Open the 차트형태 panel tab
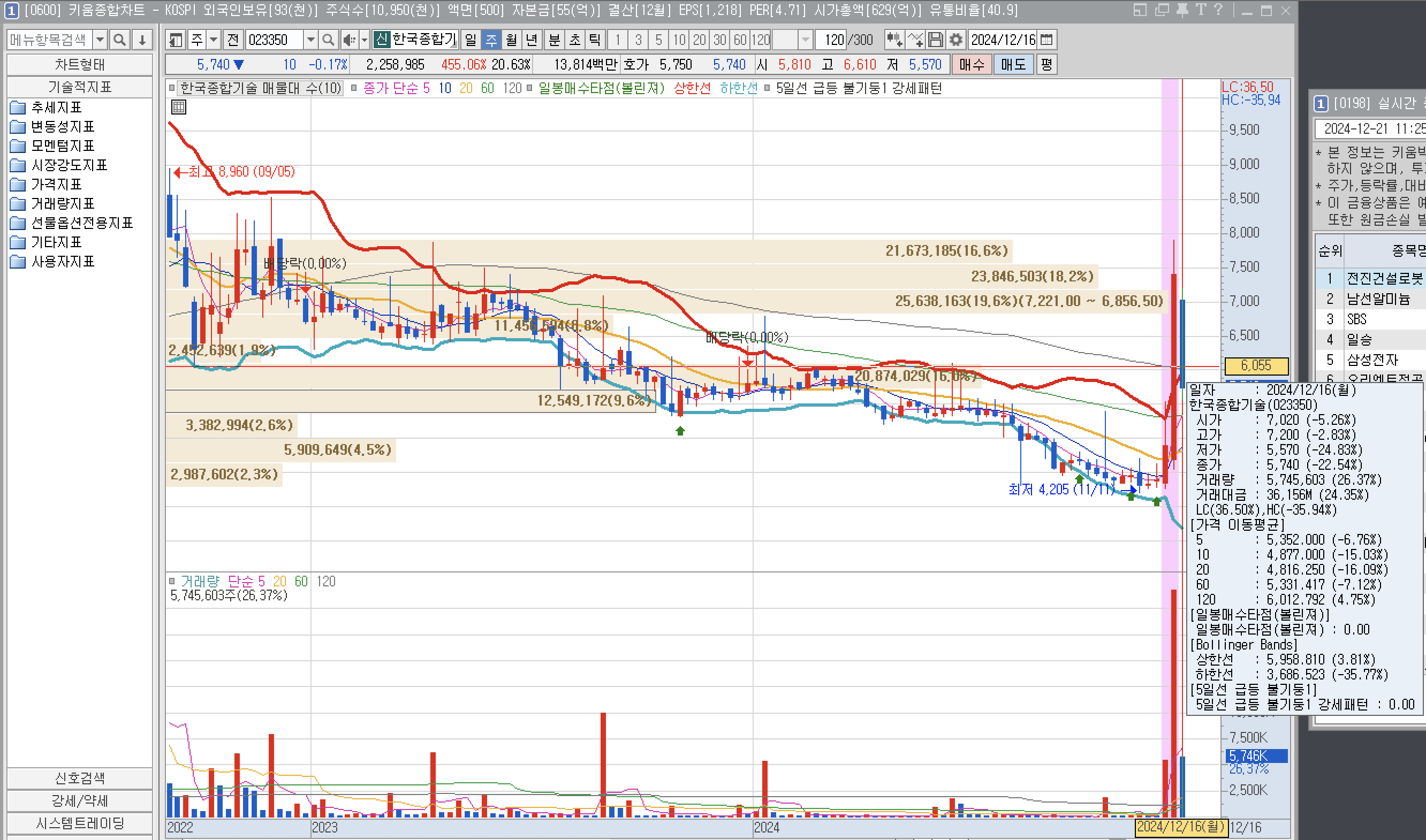The image size is (1426, 840). pos(79,65)
